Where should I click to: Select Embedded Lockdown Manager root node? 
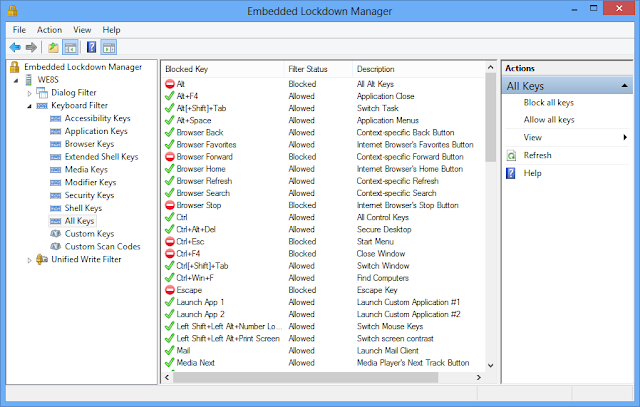[83, 67]
